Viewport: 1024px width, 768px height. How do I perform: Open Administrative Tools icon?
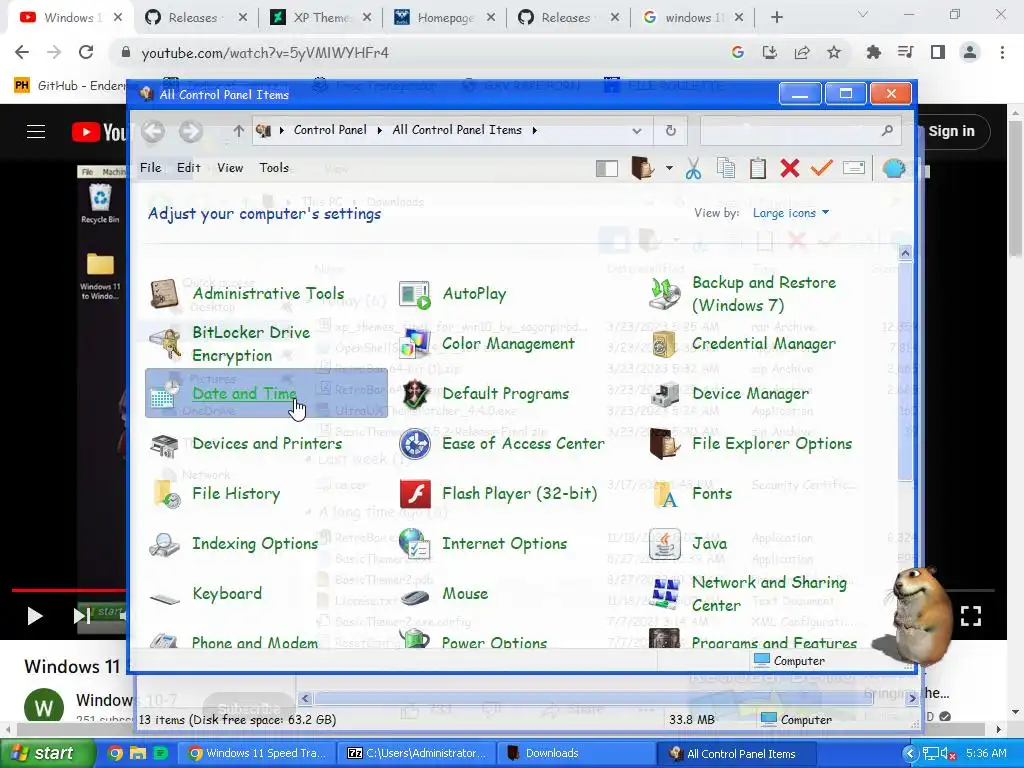coord(164,294)
